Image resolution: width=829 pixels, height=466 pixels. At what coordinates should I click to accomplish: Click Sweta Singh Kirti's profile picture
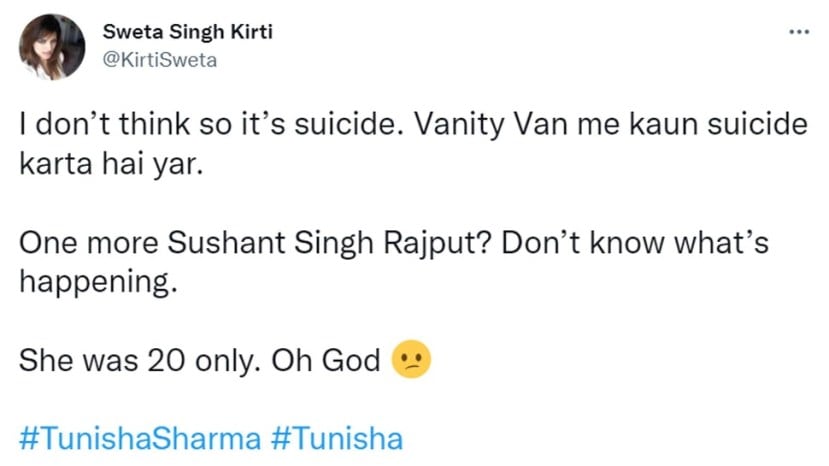(52, 46)
